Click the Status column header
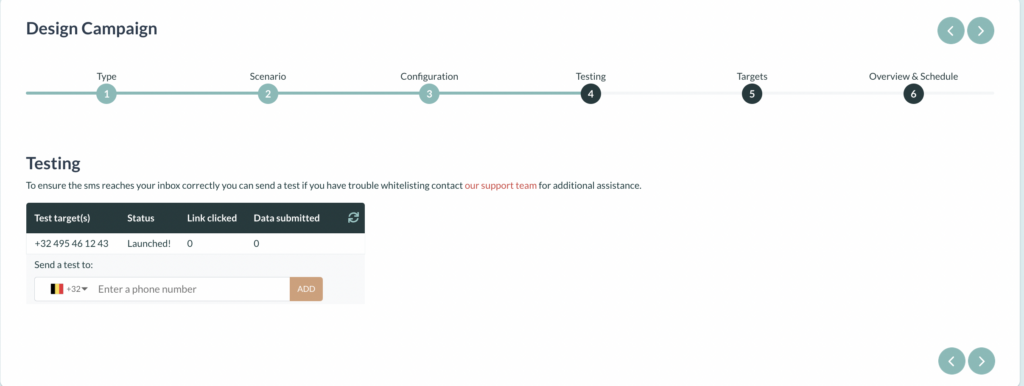 click(x=140, y=218)
